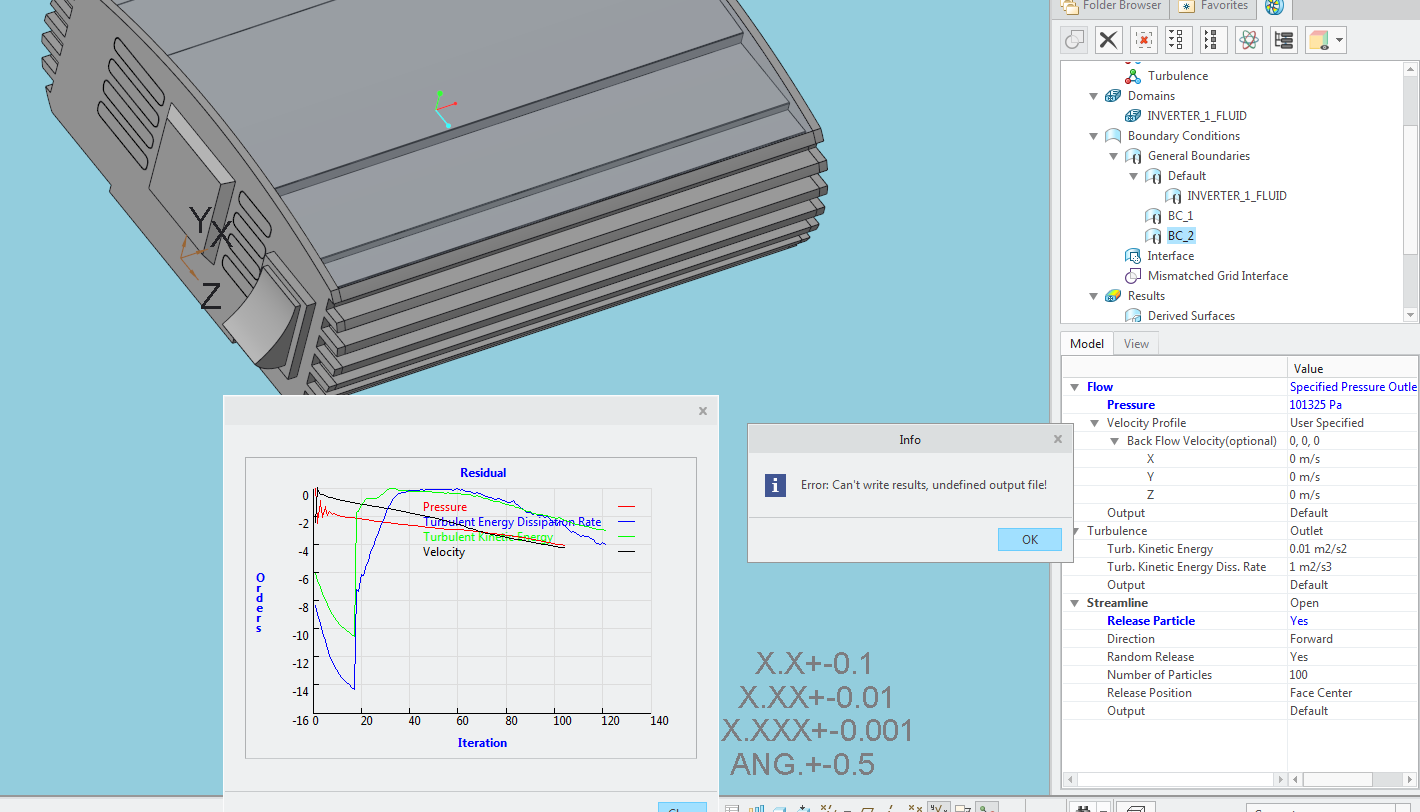Switch to the View tab
The height and width of the screenshot is (812, 1420).
1135,343
